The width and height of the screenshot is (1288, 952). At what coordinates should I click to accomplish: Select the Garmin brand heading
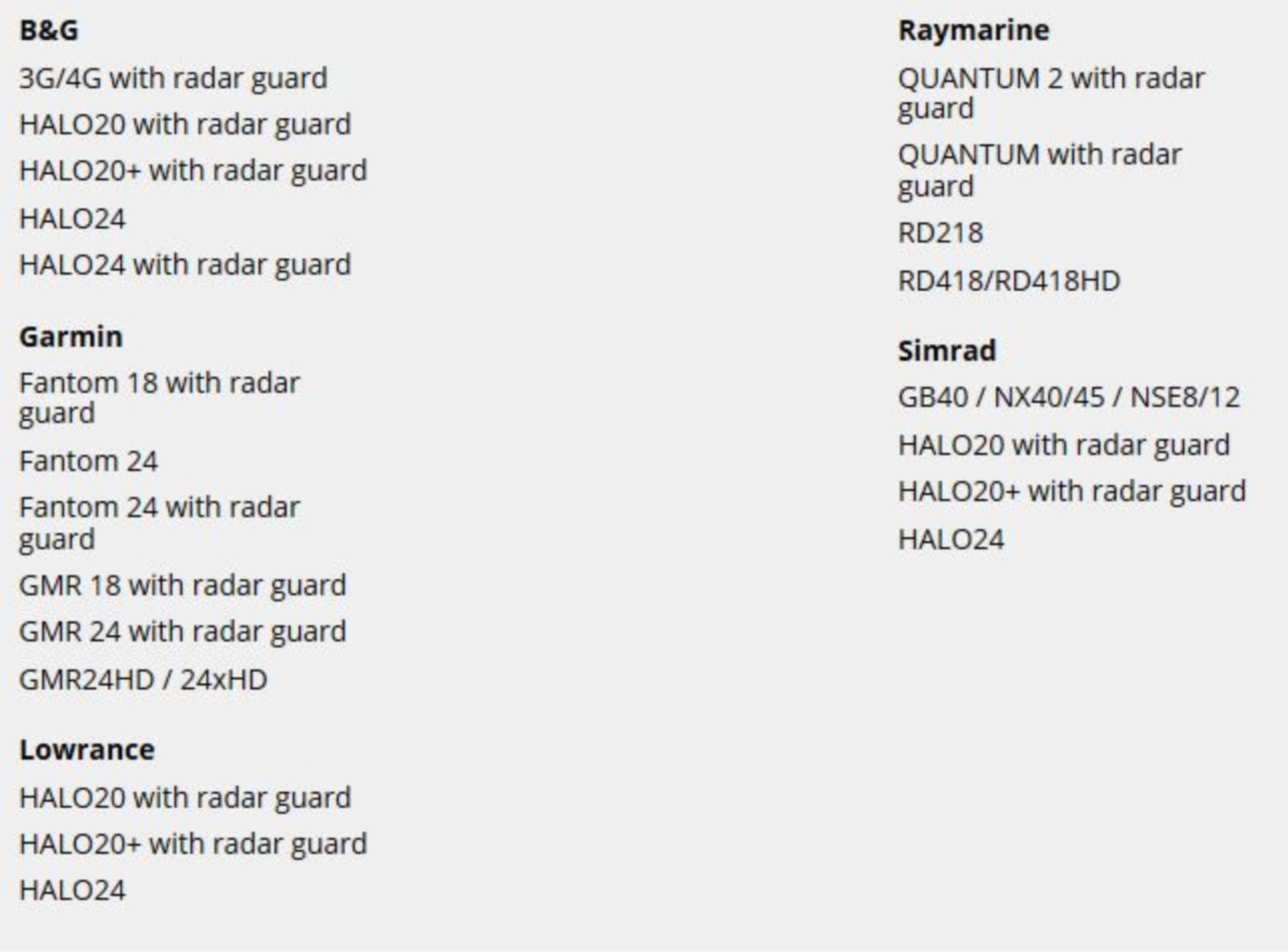pyautogui.click(x=71, y=337)
